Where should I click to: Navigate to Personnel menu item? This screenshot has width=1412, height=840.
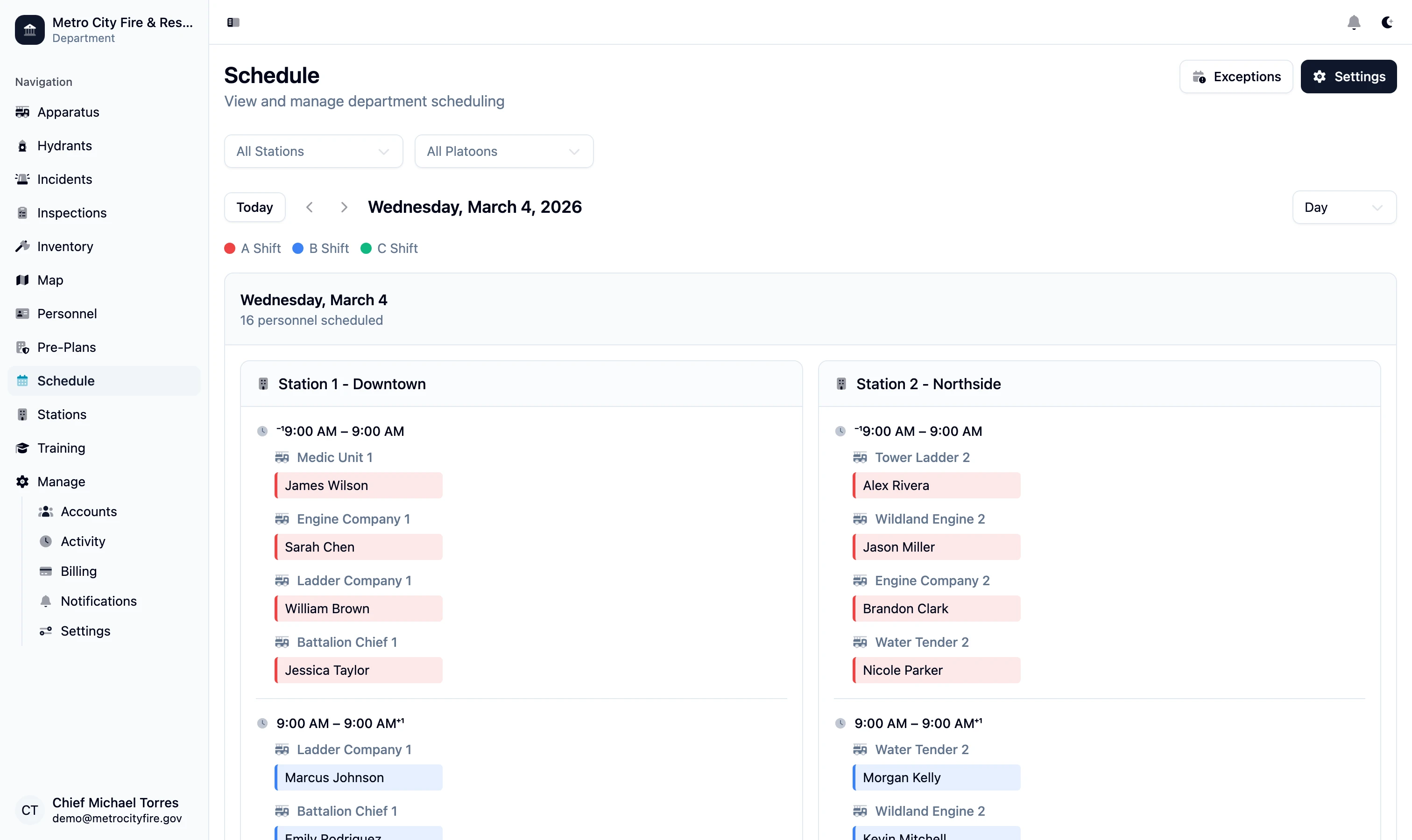click(67, 314)
